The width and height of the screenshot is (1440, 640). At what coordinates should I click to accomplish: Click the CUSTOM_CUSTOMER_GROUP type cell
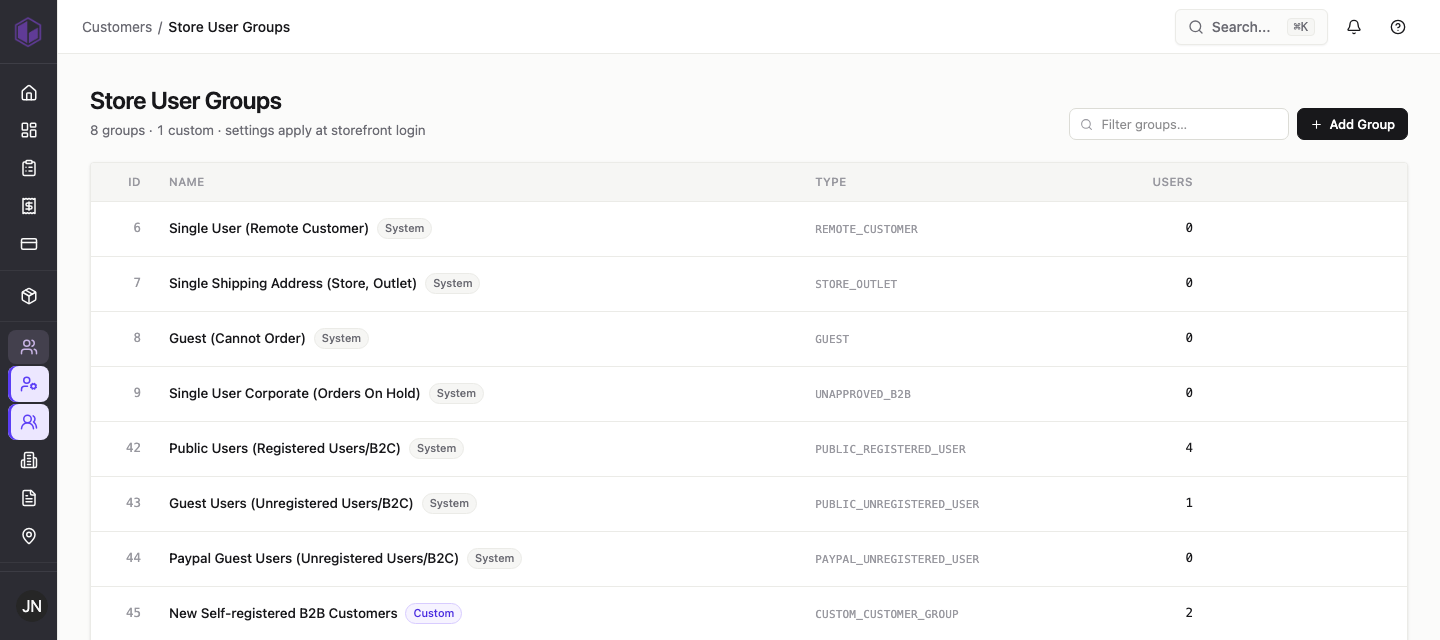pyautogui.click(x=887, y=614)
